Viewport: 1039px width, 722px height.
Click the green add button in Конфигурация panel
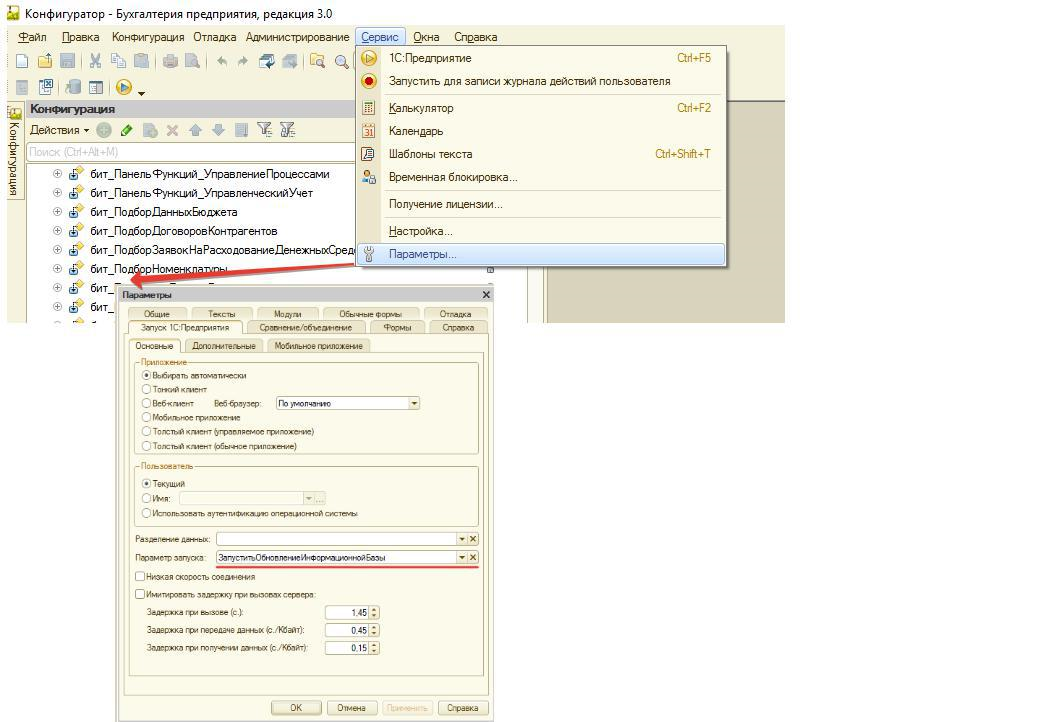pyautogui.click(x=104, y=130)
